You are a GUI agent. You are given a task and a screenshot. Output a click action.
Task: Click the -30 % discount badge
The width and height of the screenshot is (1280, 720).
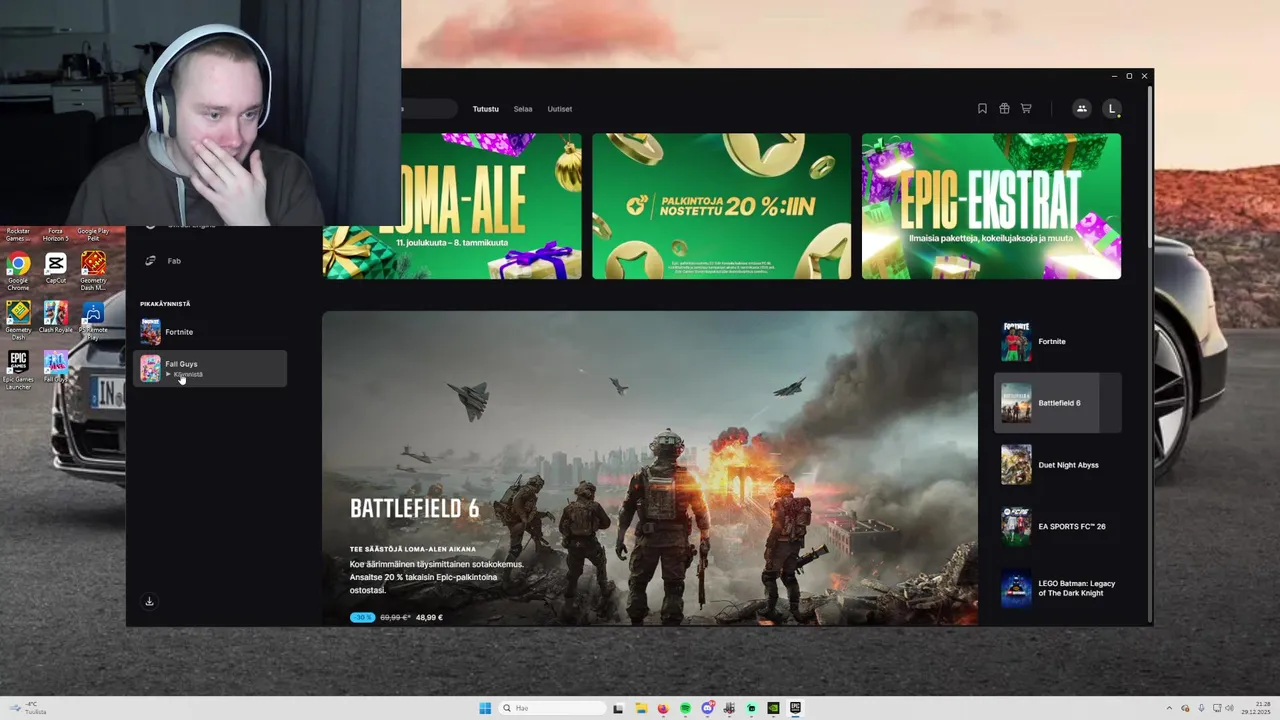click(362, 617)
